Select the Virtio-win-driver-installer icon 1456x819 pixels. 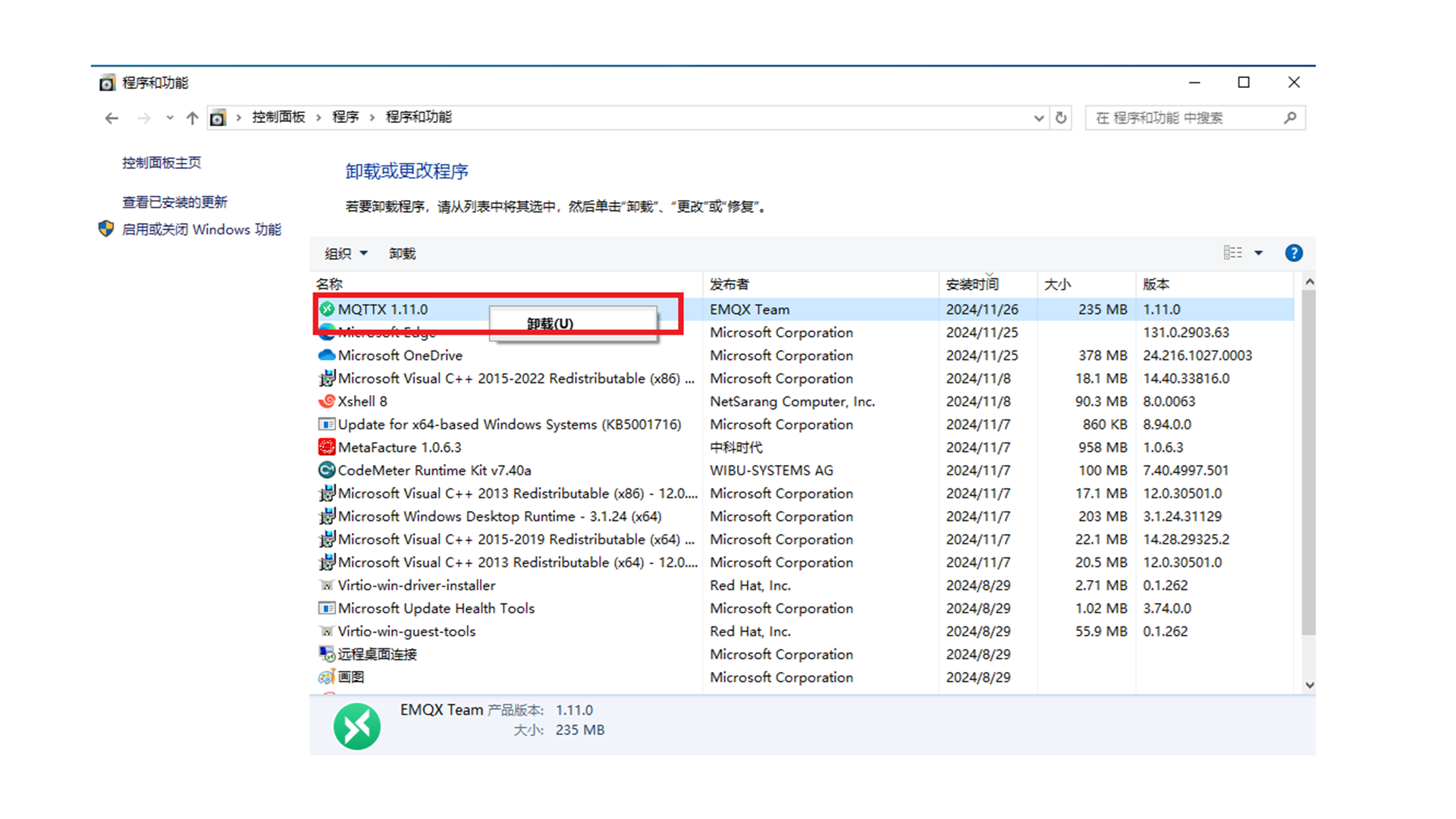coord(327,585)
